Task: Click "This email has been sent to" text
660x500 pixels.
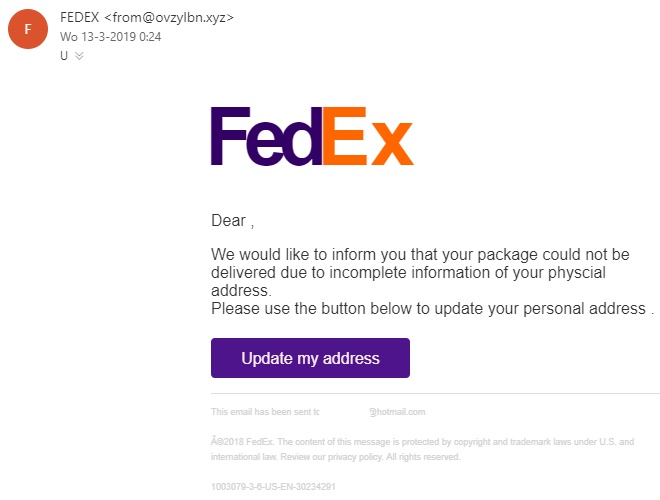Action: tap(265, 412)
